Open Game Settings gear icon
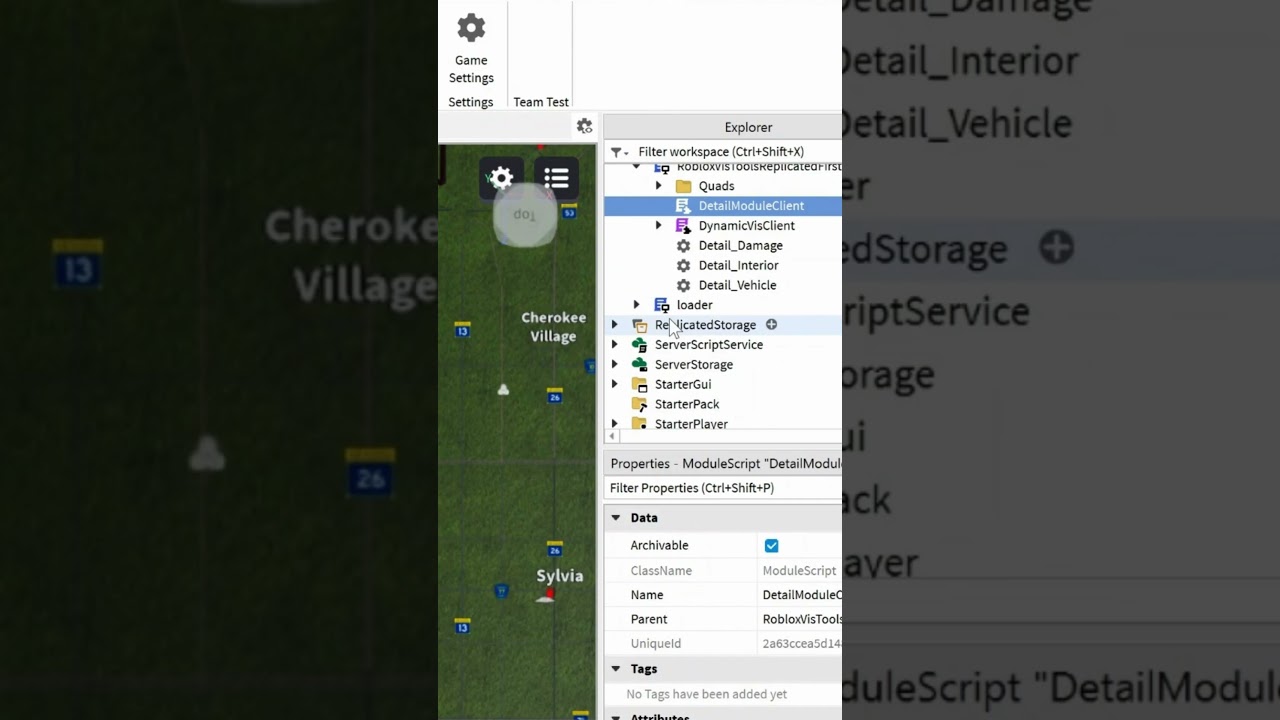This screenshot has height=720, width=1280. 471,28
